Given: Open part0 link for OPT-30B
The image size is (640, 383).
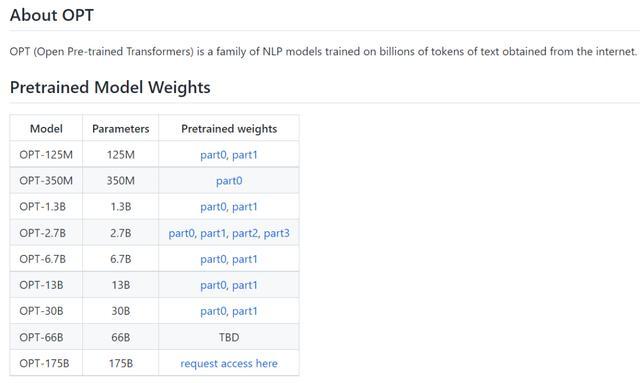Looking at the screenshot, I should [x=213, y=311].
